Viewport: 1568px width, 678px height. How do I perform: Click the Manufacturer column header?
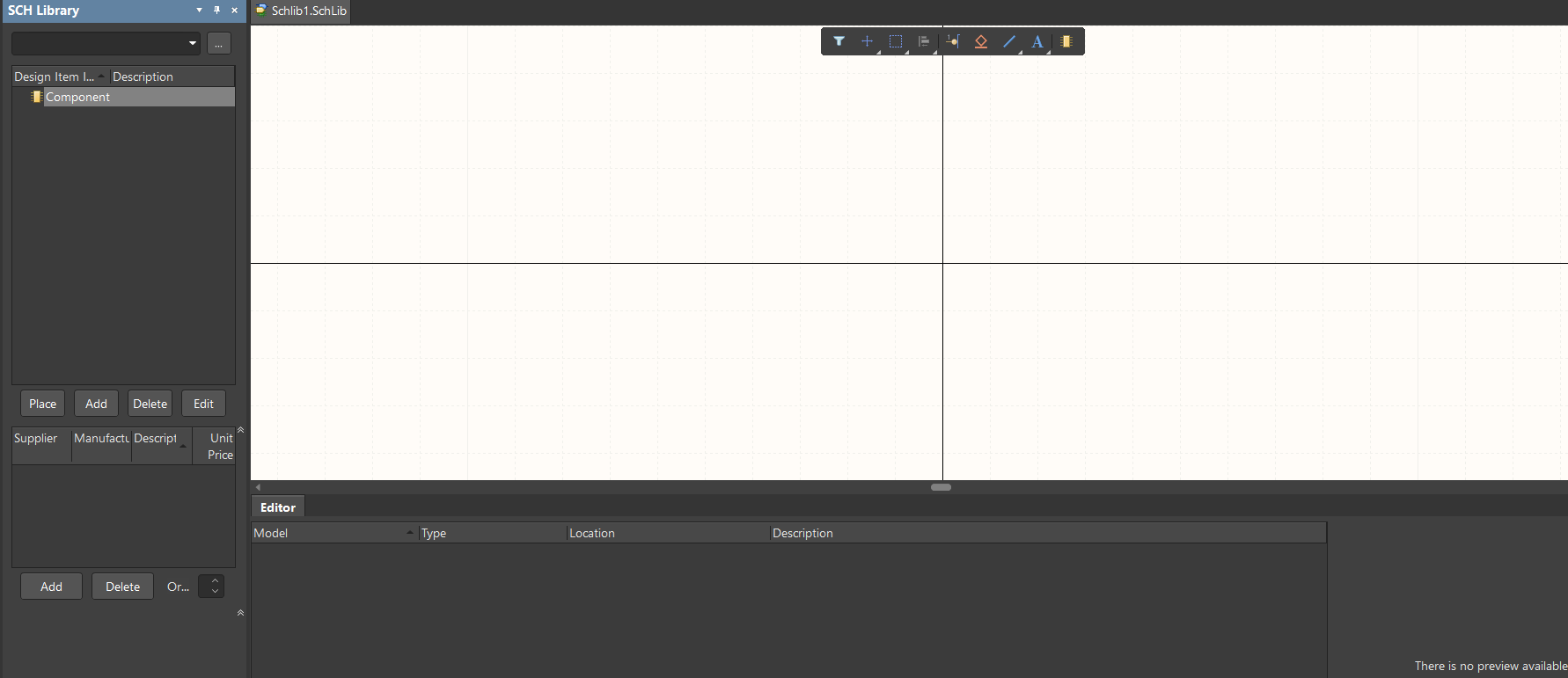[101, 446]
